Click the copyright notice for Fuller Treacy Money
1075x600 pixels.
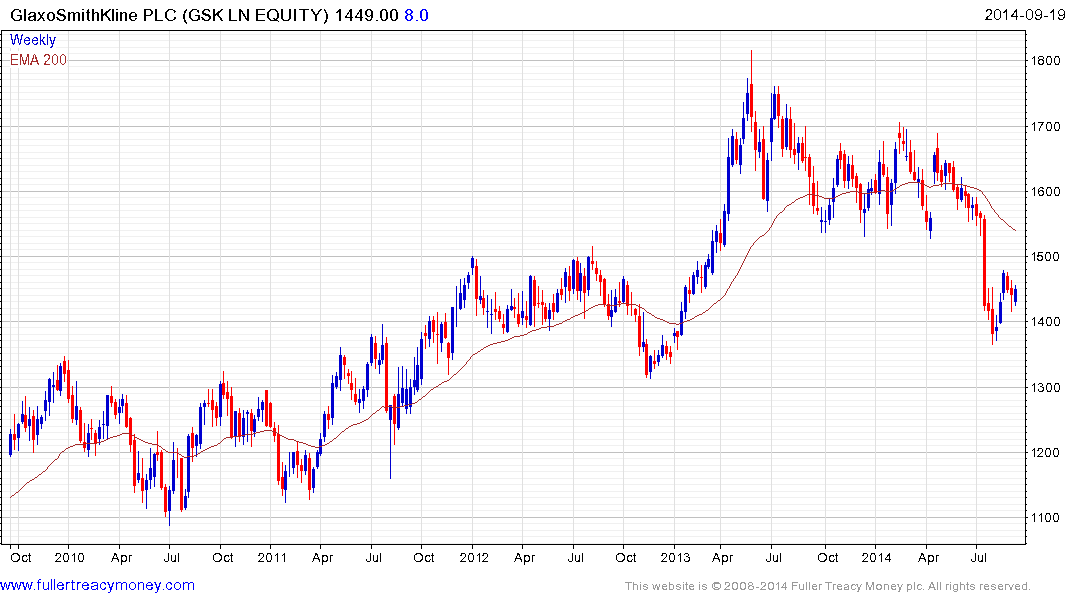tap(828, 586)
